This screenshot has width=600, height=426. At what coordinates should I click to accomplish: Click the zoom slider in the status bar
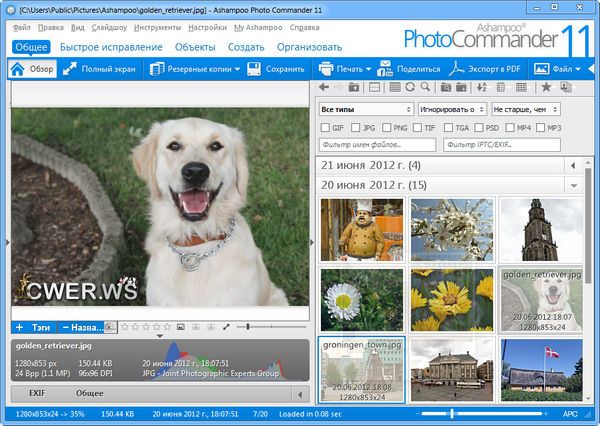click(x=452, y=413)
